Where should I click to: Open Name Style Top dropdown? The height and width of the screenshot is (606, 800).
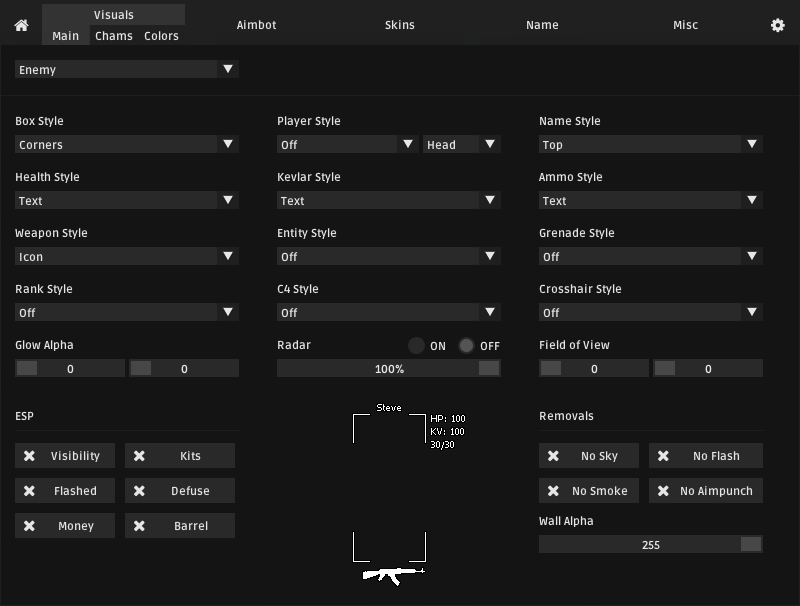(x=651, y=144)
